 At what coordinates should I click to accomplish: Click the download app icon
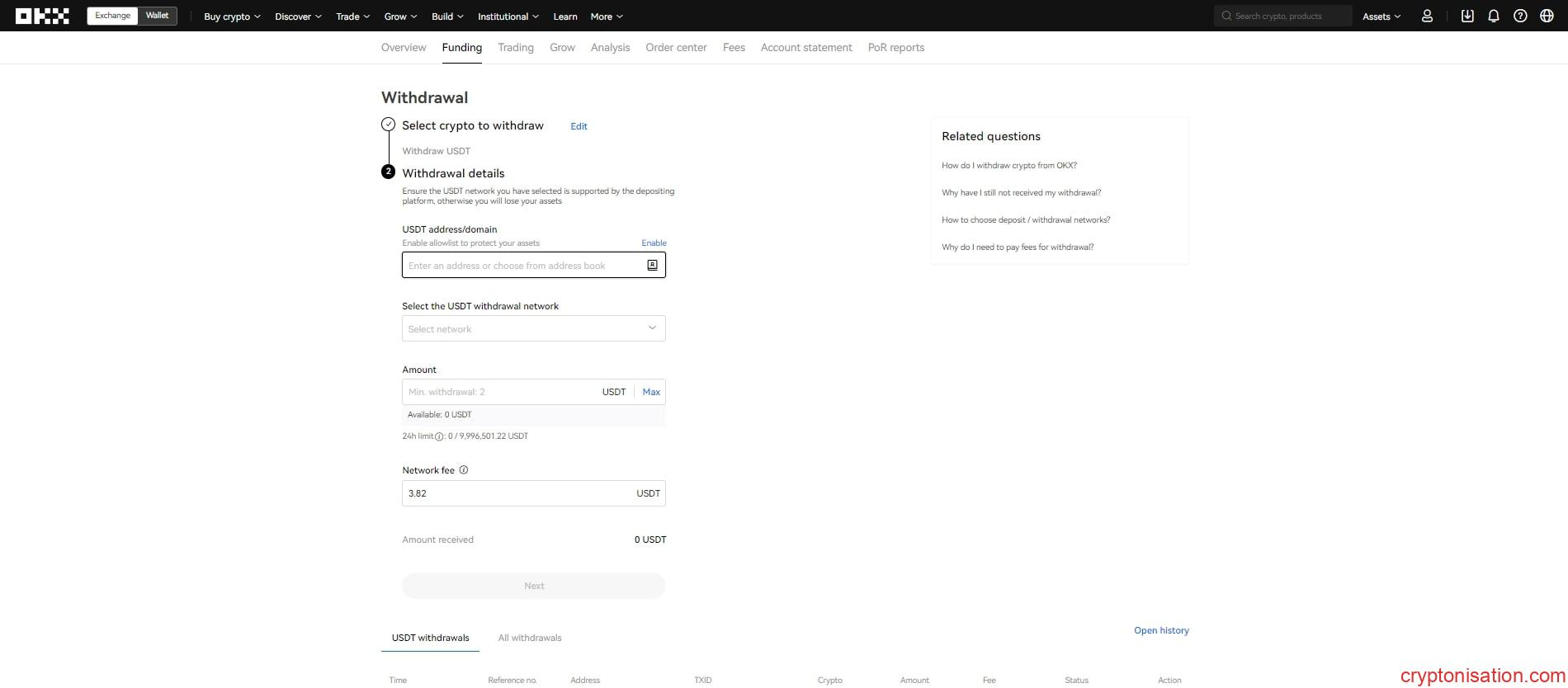[1467, 16]
